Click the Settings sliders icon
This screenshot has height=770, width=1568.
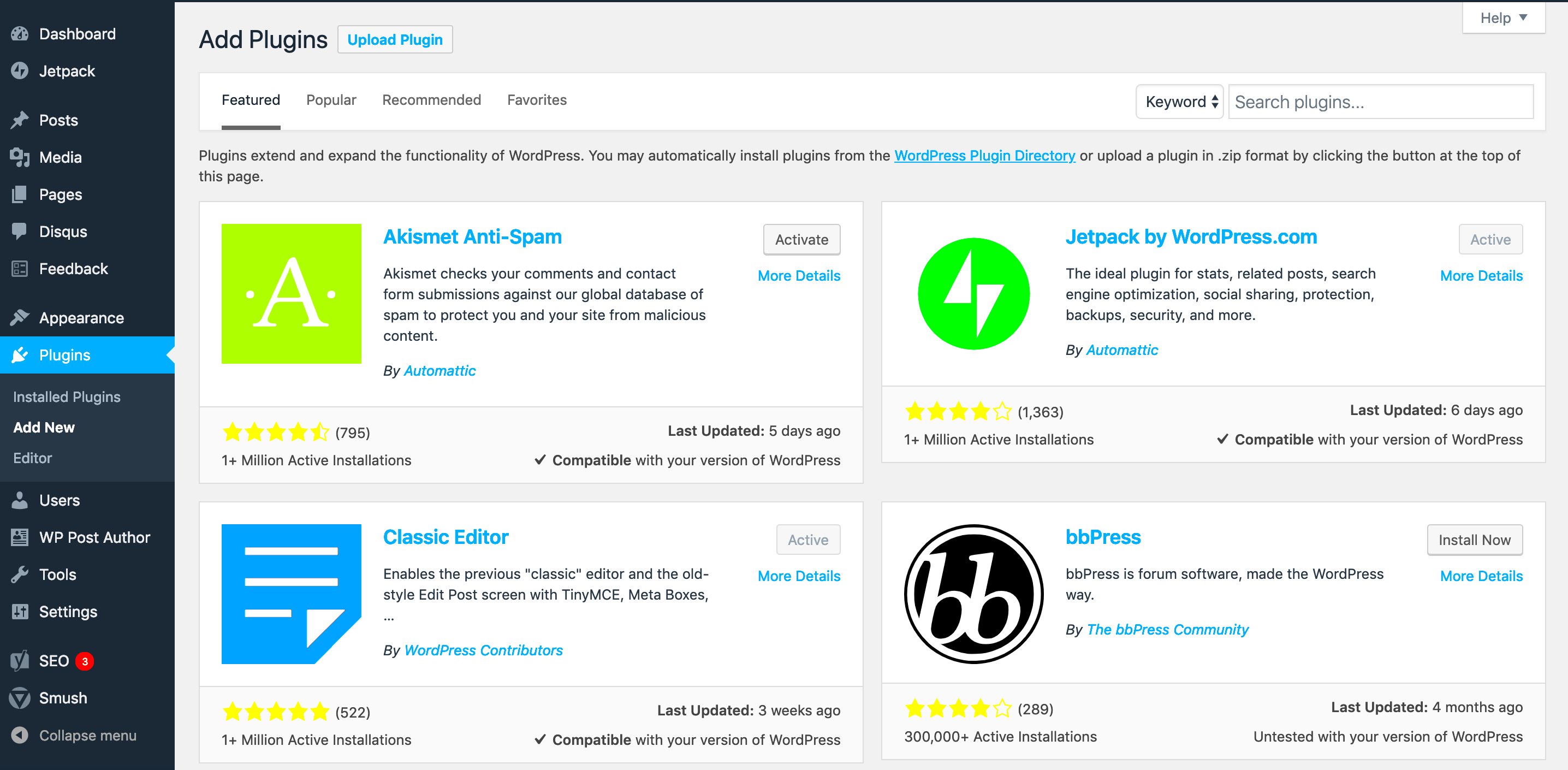(x=20, y=612)
